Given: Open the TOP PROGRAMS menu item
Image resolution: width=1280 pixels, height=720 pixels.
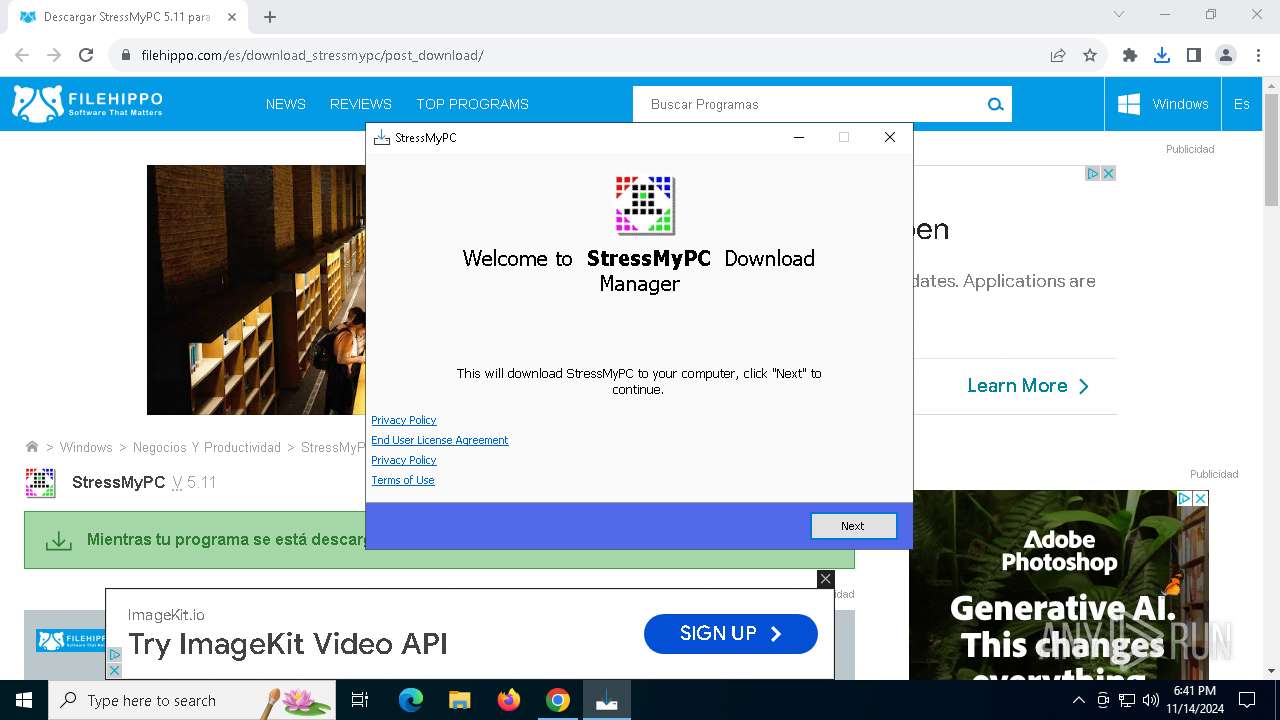Looking at the screenshot, I should (x=472, y=104).
